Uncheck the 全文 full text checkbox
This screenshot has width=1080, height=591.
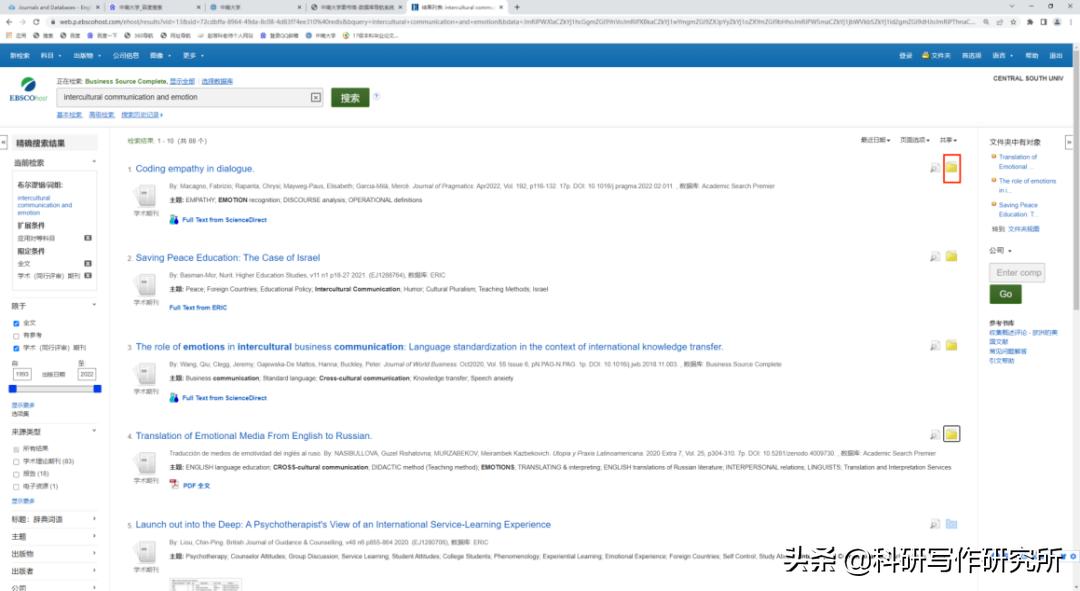tap(16, 323)
